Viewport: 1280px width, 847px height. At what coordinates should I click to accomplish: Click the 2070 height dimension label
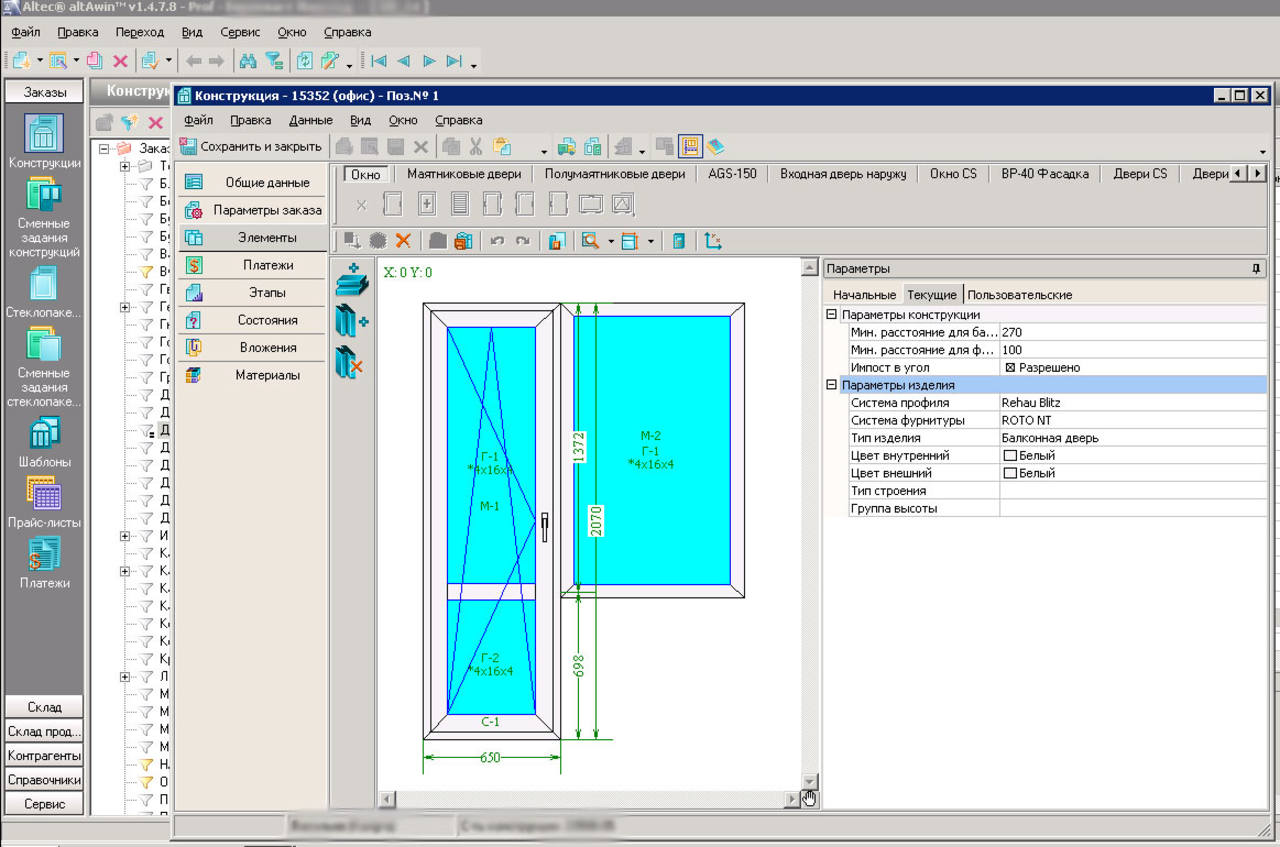[x=596, y=521]
